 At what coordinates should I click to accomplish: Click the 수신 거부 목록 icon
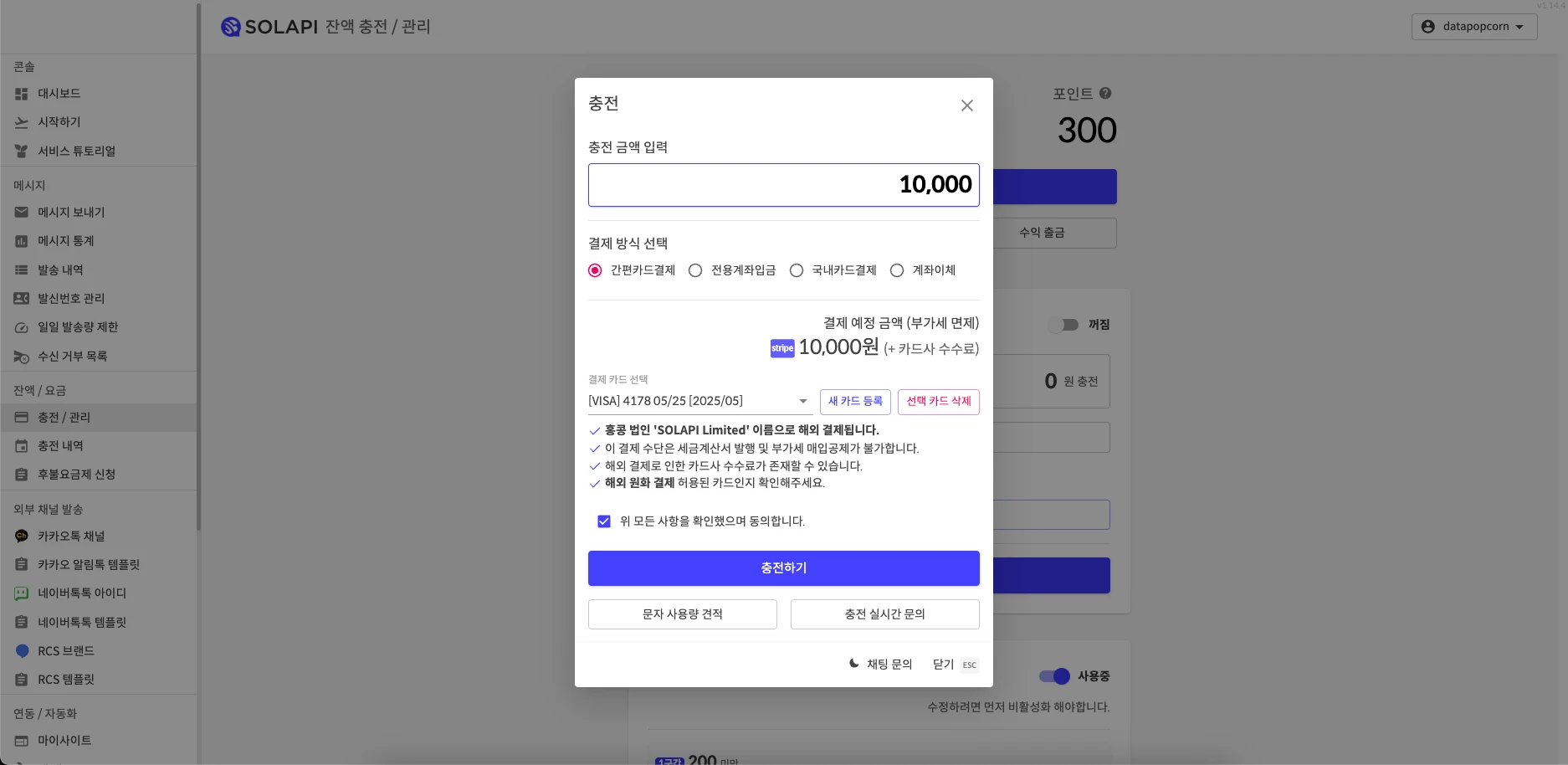[22, 357]
